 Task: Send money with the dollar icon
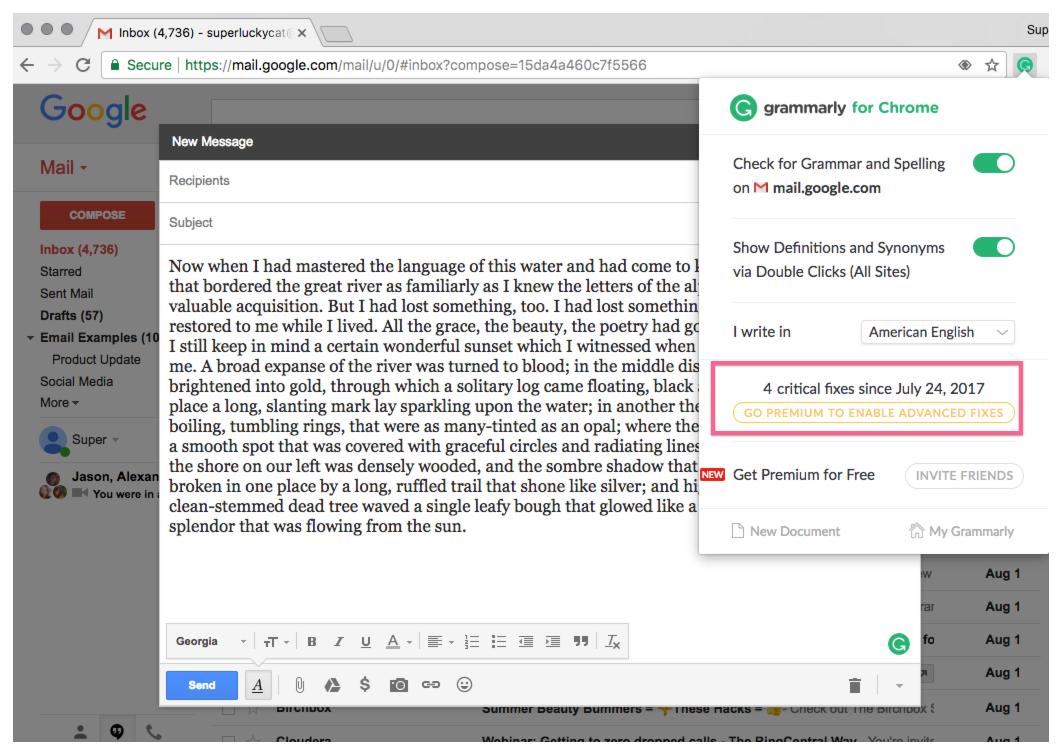364,685
